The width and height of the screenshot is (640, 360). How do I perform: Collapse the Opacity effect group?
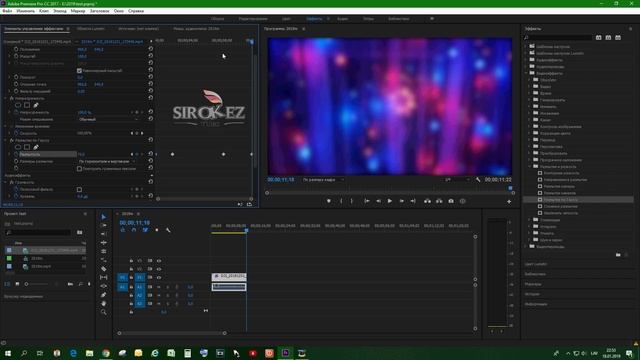pos(6,98)
